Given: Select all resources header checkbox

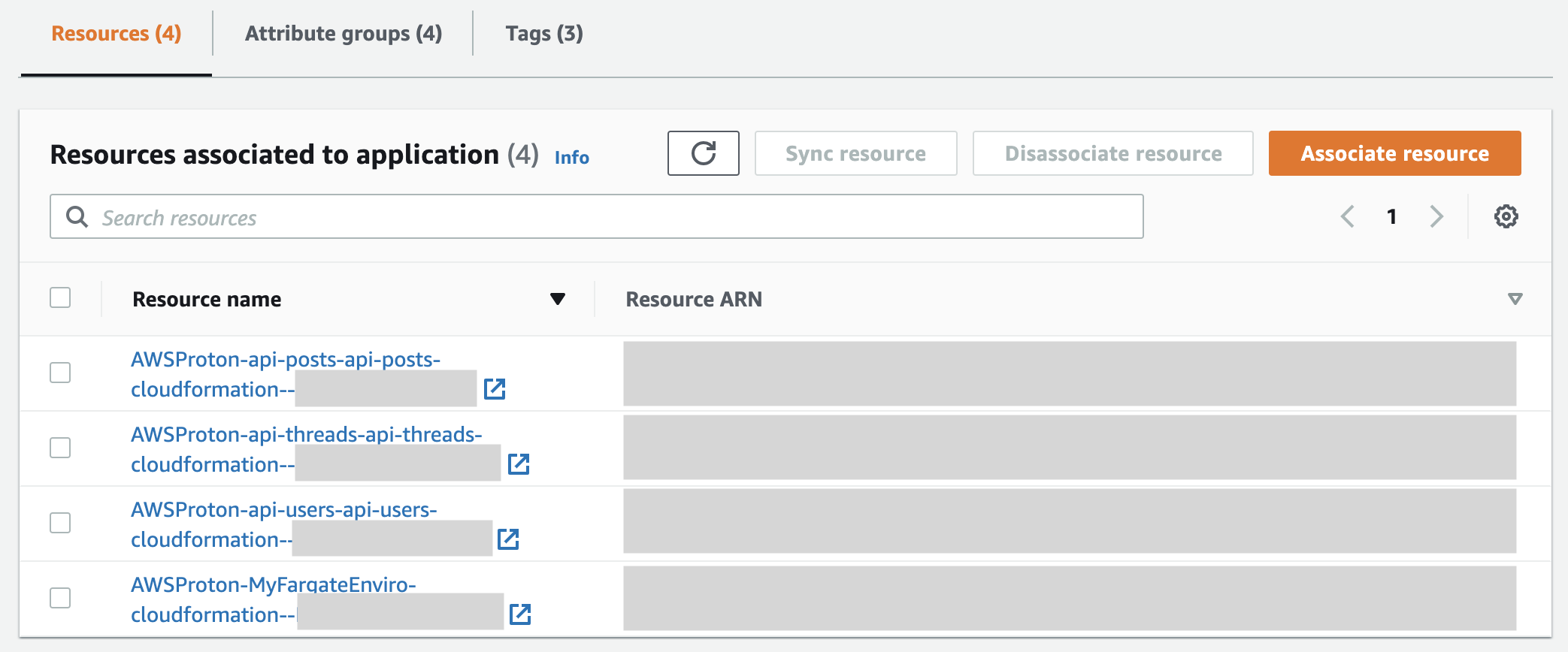Looking at the screenshot, I should point(60,297).
